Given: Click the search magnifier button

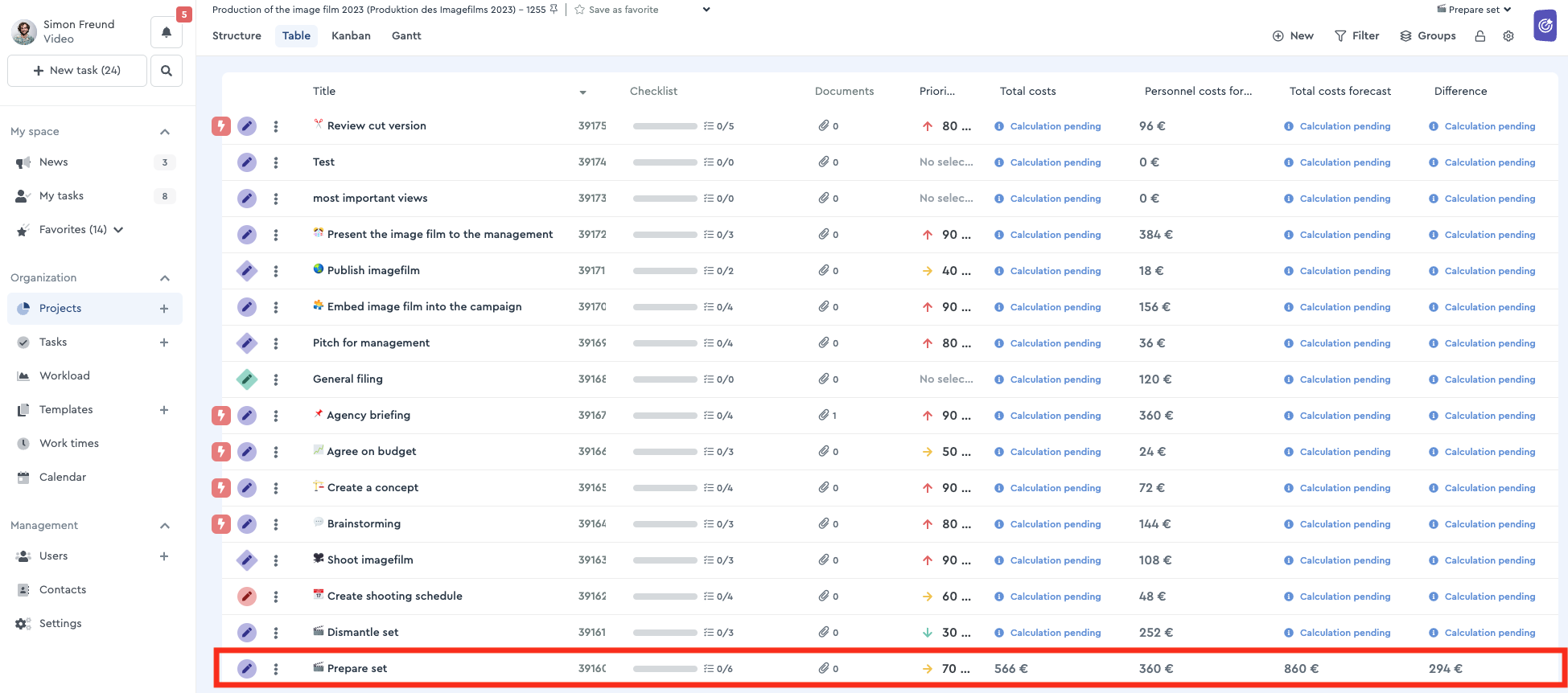Looking at the screenshot, I should (167, 71).
